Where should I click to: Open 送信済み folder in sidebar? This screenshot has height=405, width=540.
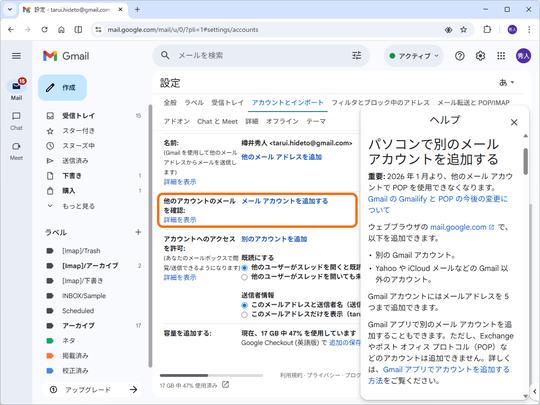pyautogui.click(x=93, y=161)
